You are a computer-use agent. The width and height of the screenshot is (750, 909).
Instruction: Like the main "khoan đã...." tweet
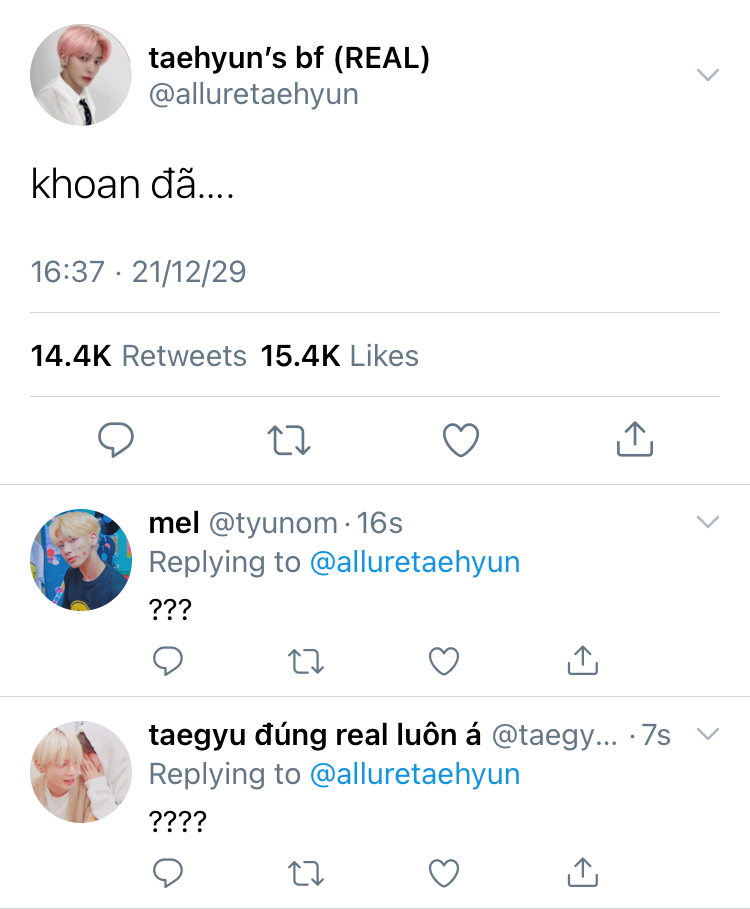pos(461,439)
